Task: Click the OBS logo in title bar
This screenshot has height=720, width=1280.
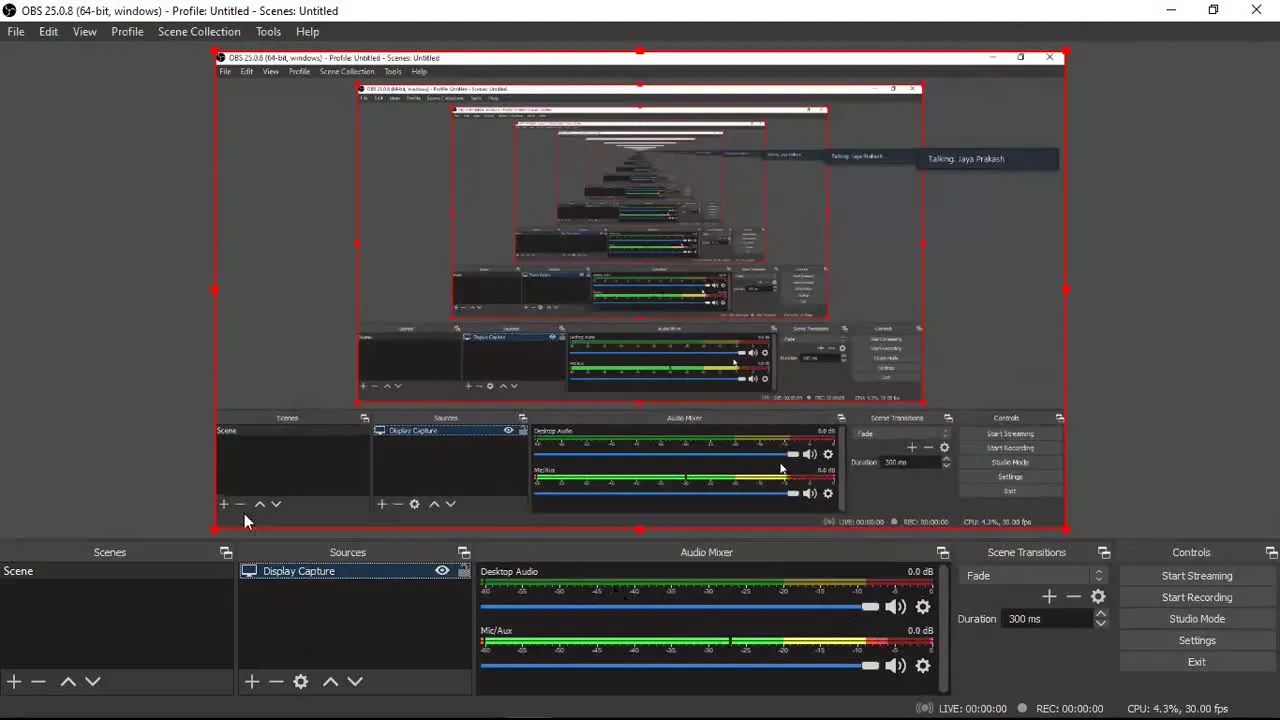Action: pos(10,10)
